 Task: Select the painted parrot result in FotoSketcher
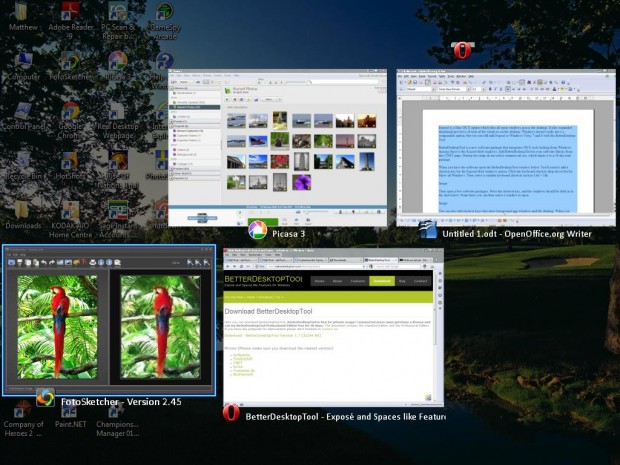[160, 327]
